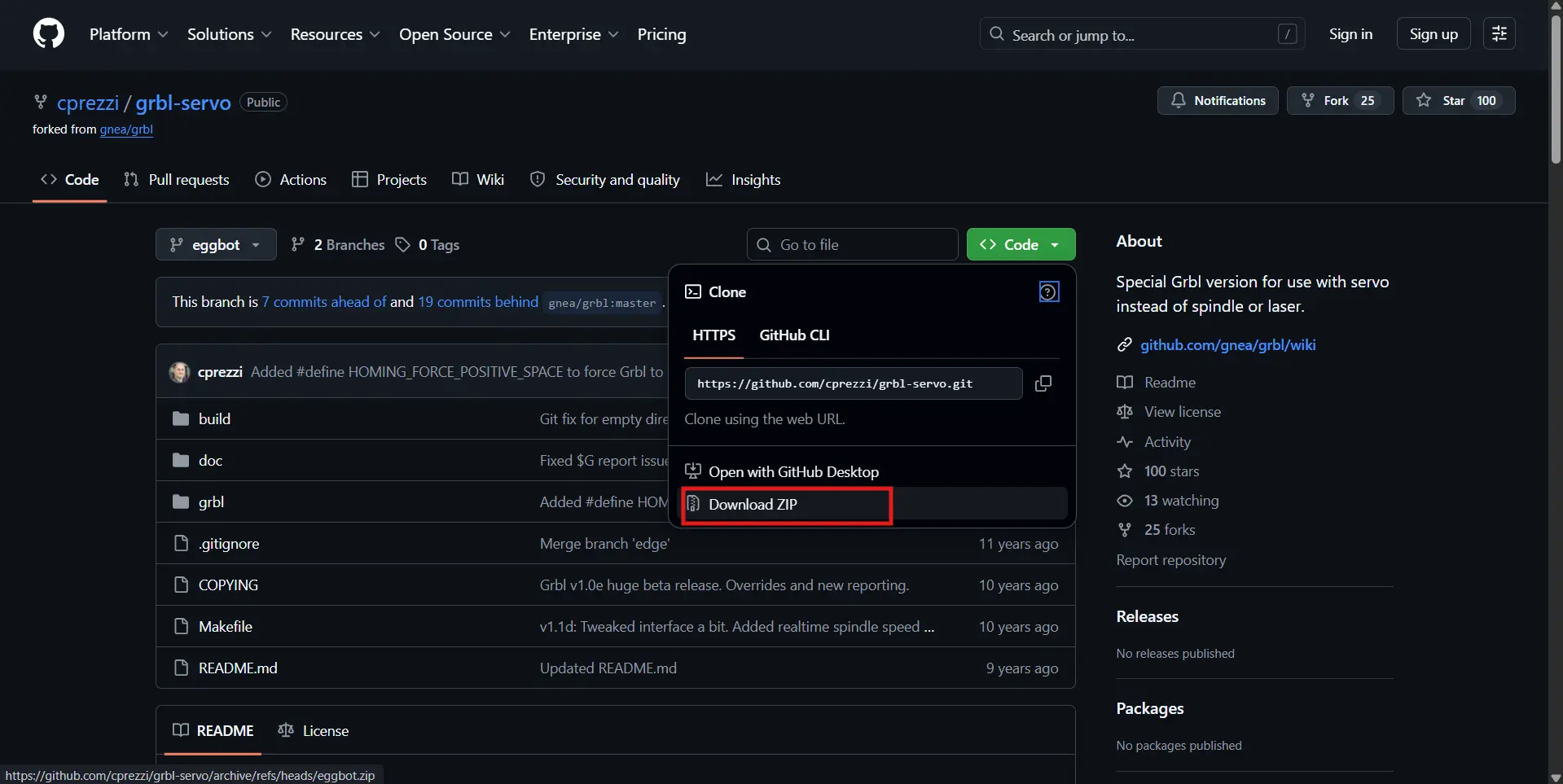This screenshot has height=784, width=1563.
Task: Click Download ZIP
Action: (753, 504)
